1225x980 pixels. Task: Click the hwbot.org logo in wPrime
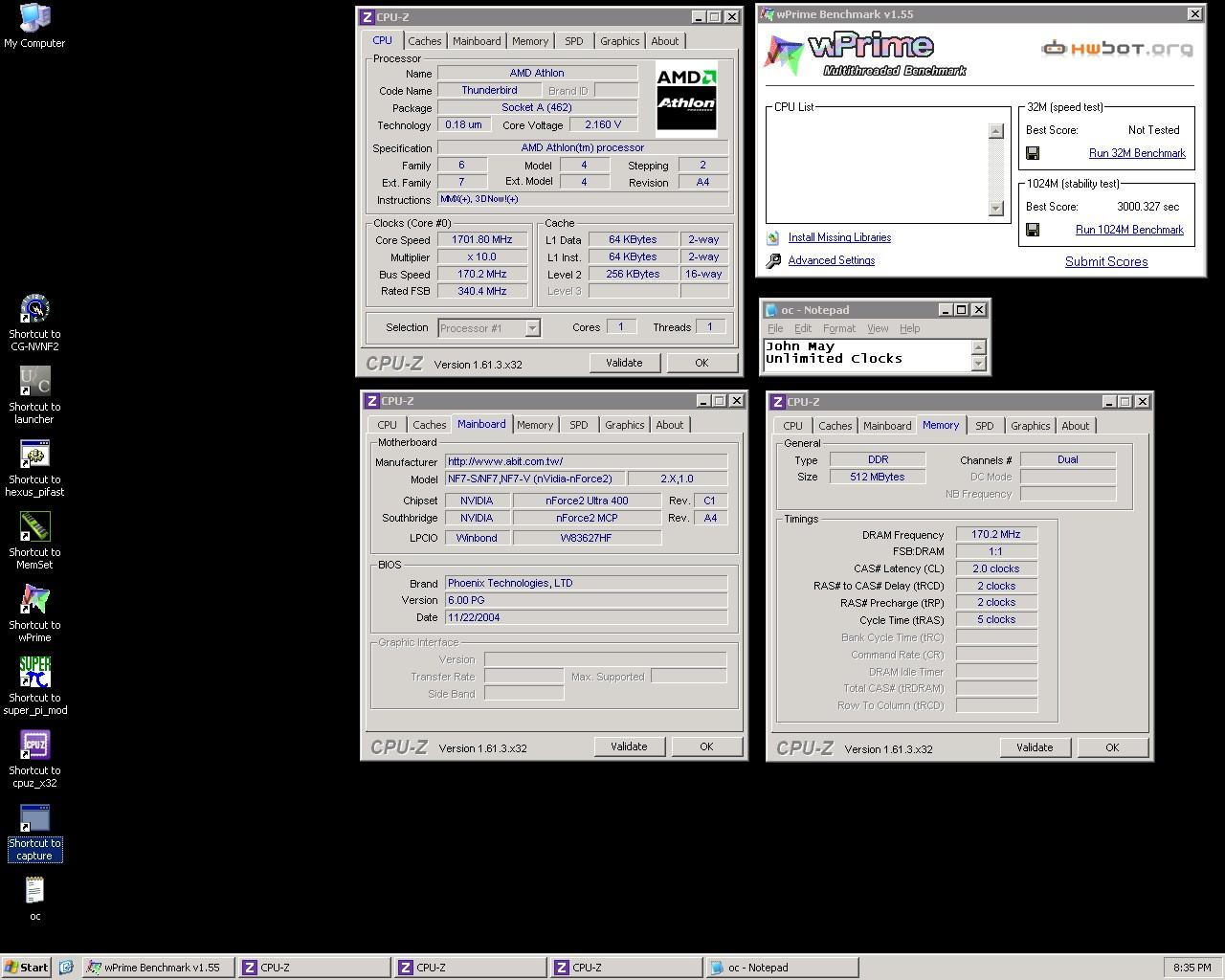(x=1117, y=48)
